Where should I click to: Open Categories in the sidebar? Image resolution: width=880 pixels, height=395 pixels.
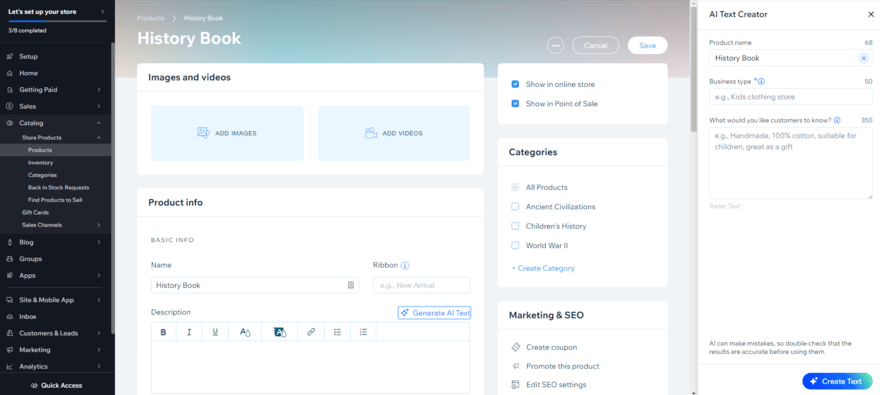click(42, 175)
